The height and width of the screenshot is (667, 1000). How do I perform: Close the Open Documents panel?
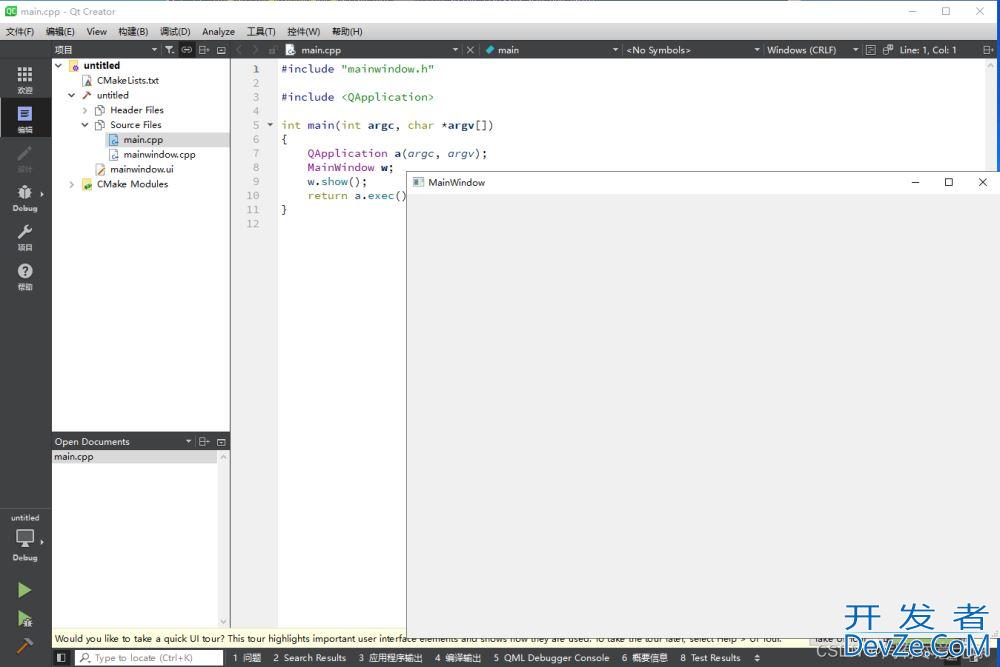(x=221, y=441)
